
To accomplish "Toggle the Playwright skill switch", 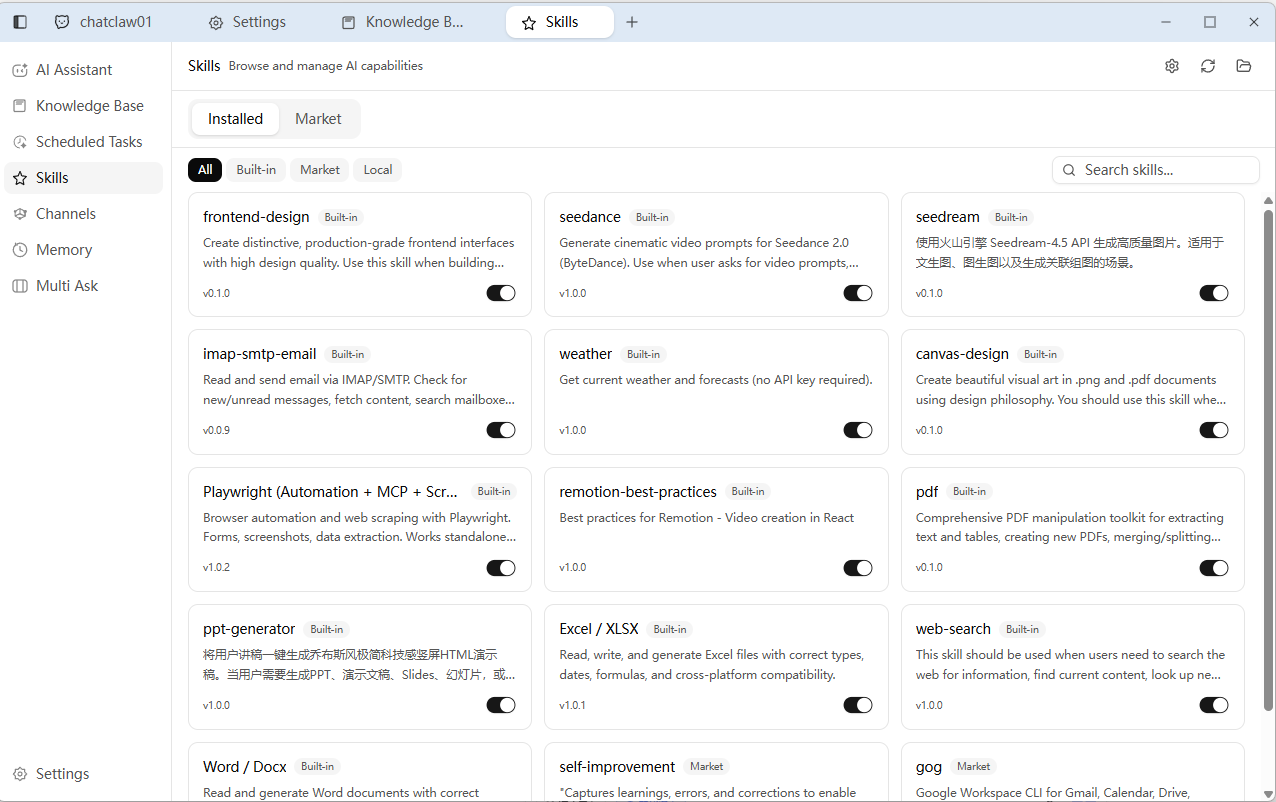I will [x=501, y=568].
